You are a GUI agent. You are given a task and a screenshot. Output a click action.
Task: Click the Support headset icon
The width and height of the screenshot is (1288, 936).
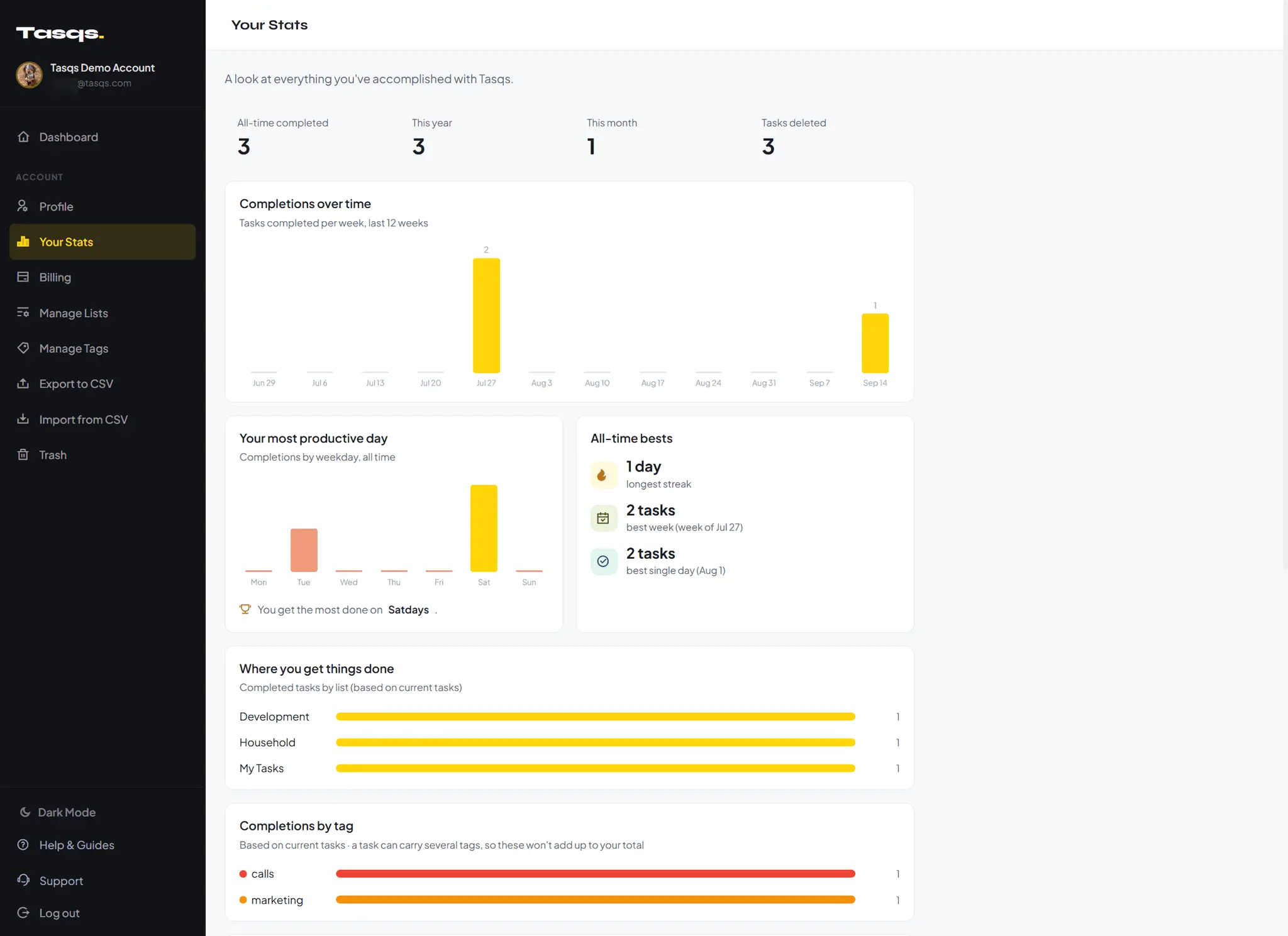[x=23, y=880]
